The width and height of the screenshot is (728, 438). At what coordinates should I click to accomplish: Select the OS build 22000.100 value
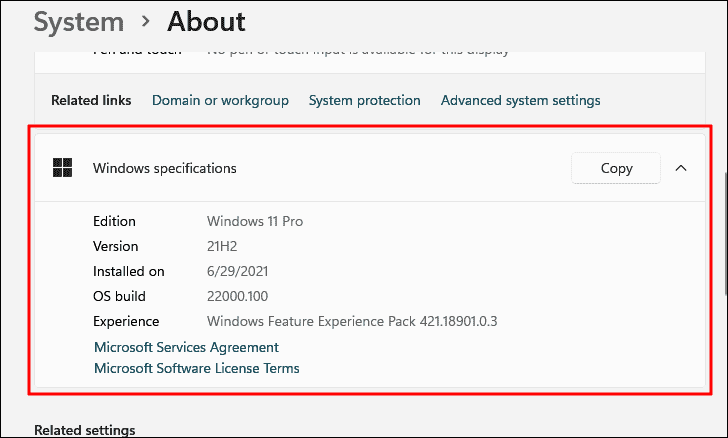[237, 296]
